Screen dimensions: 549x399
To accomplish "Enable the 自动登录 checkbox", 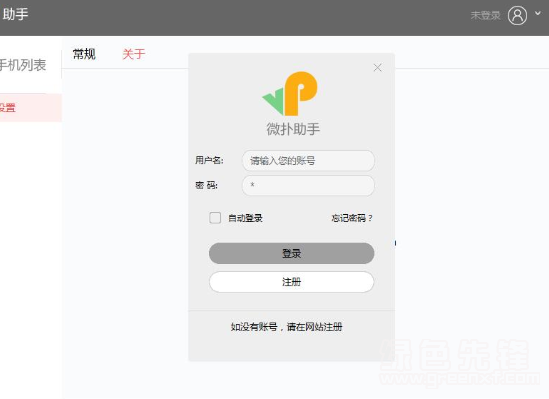I will coord(215,218).
